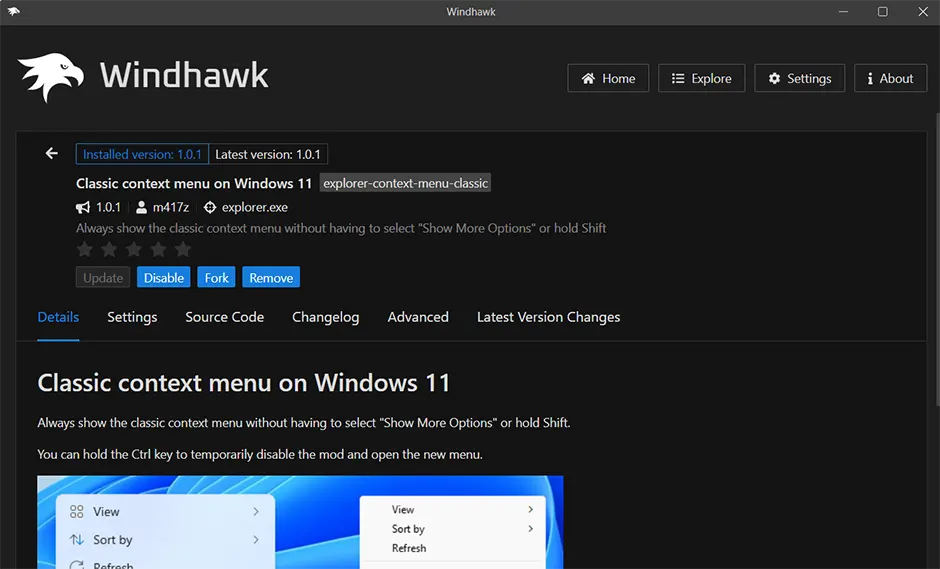Fork this mod
This screenshot has width=940, height=569.
pos(216,277)
